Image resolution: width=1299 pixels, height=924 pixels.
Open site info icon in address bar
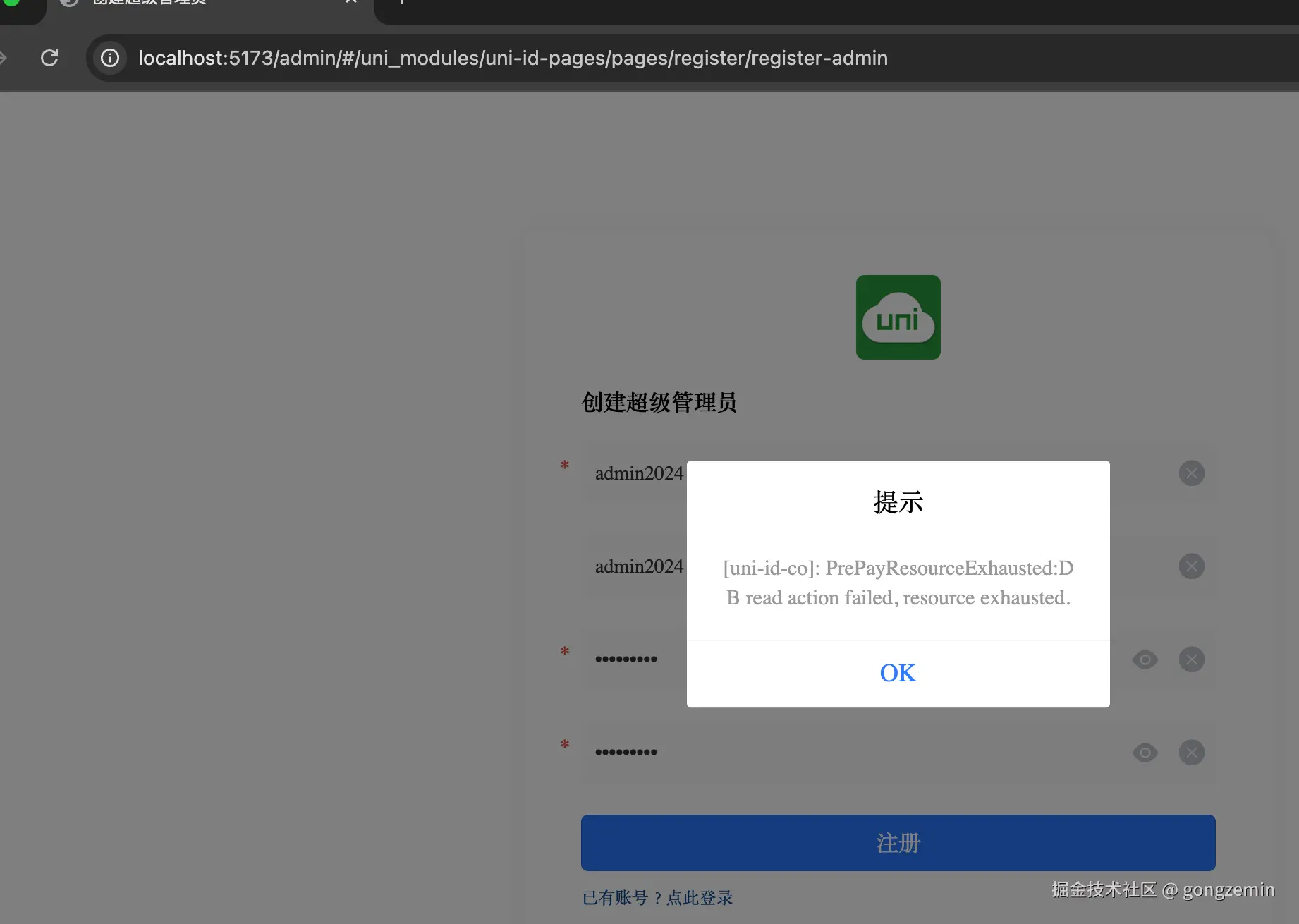[x=110, y=58]
